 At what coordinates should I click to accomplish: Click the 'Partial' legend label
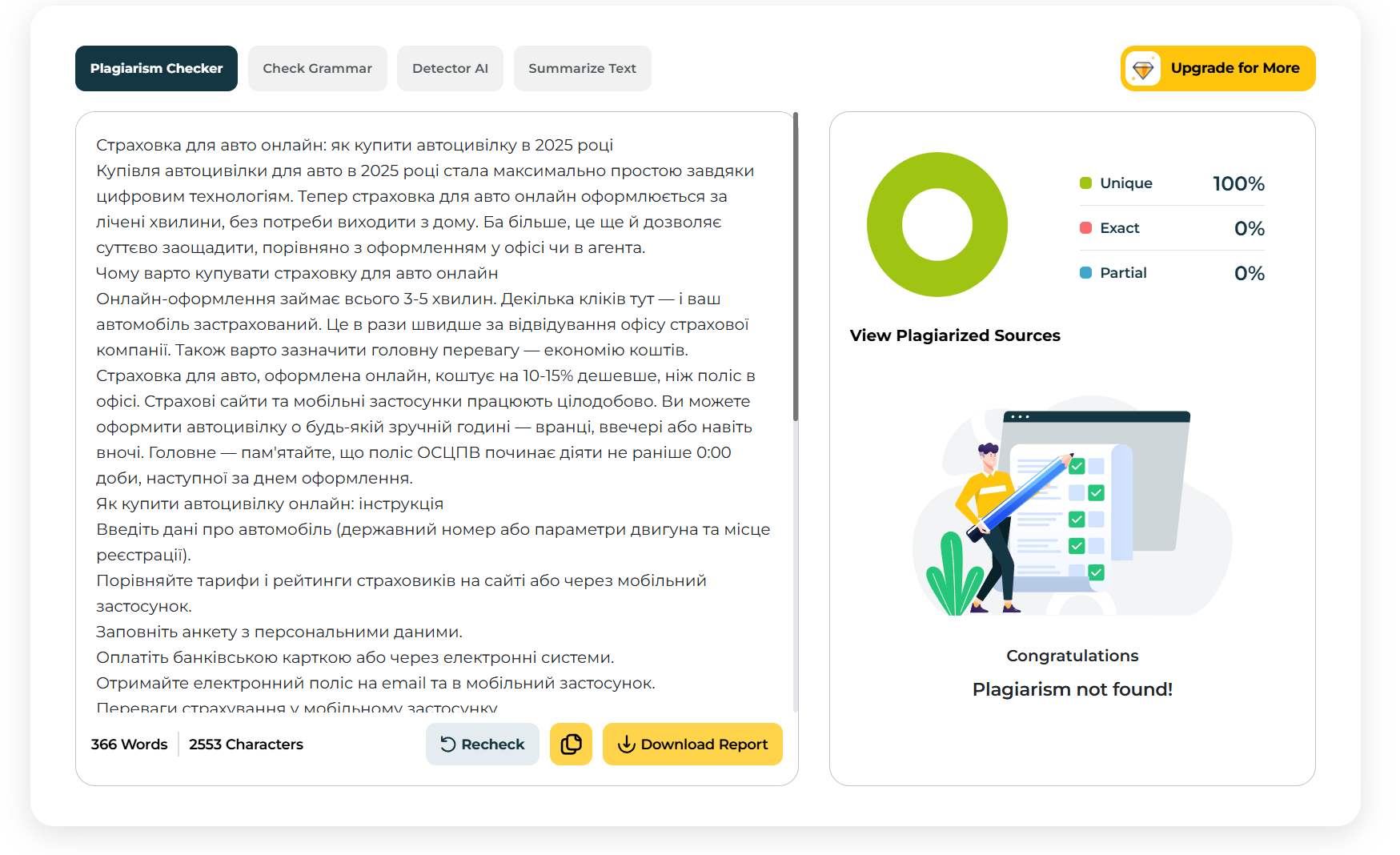[x=1123, y=273]
